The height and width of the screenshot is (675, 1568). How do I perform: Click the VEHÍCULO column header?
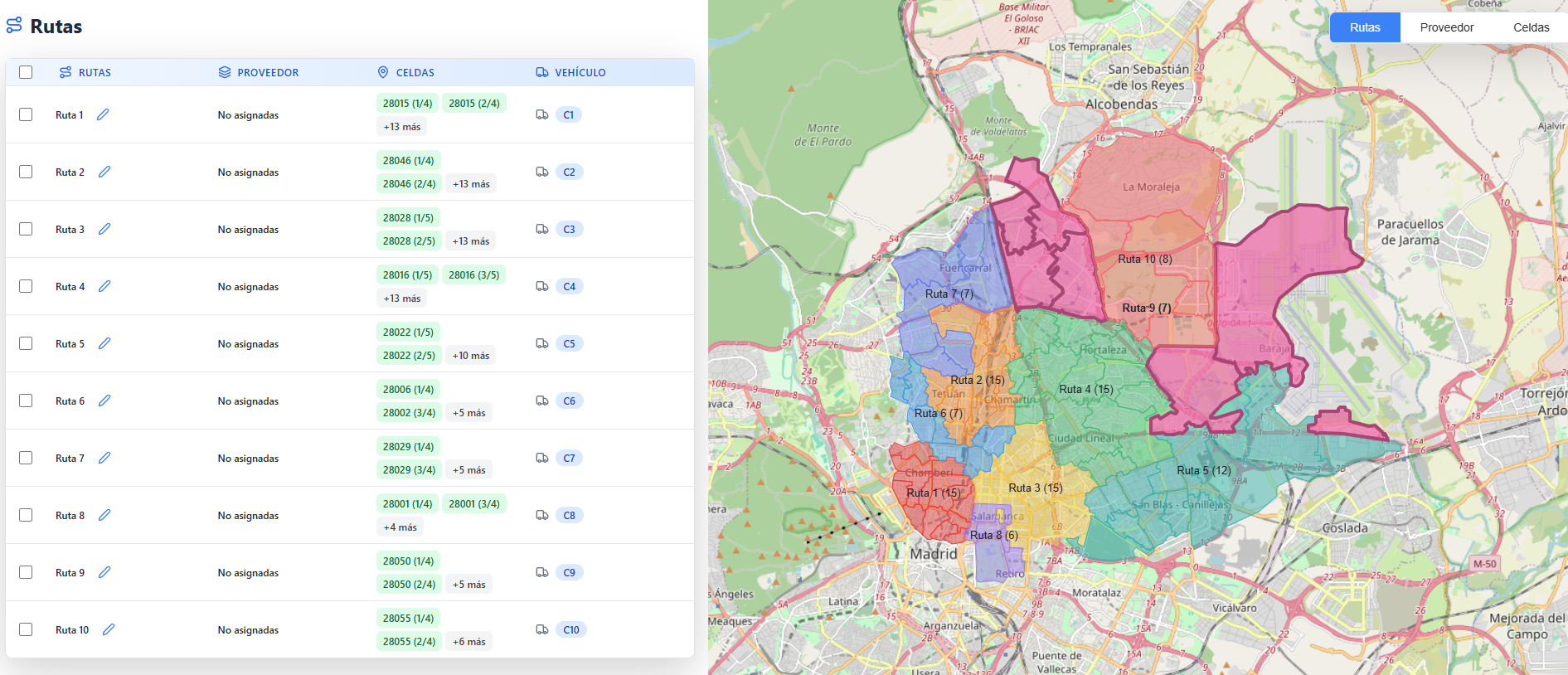pos(580,73)
